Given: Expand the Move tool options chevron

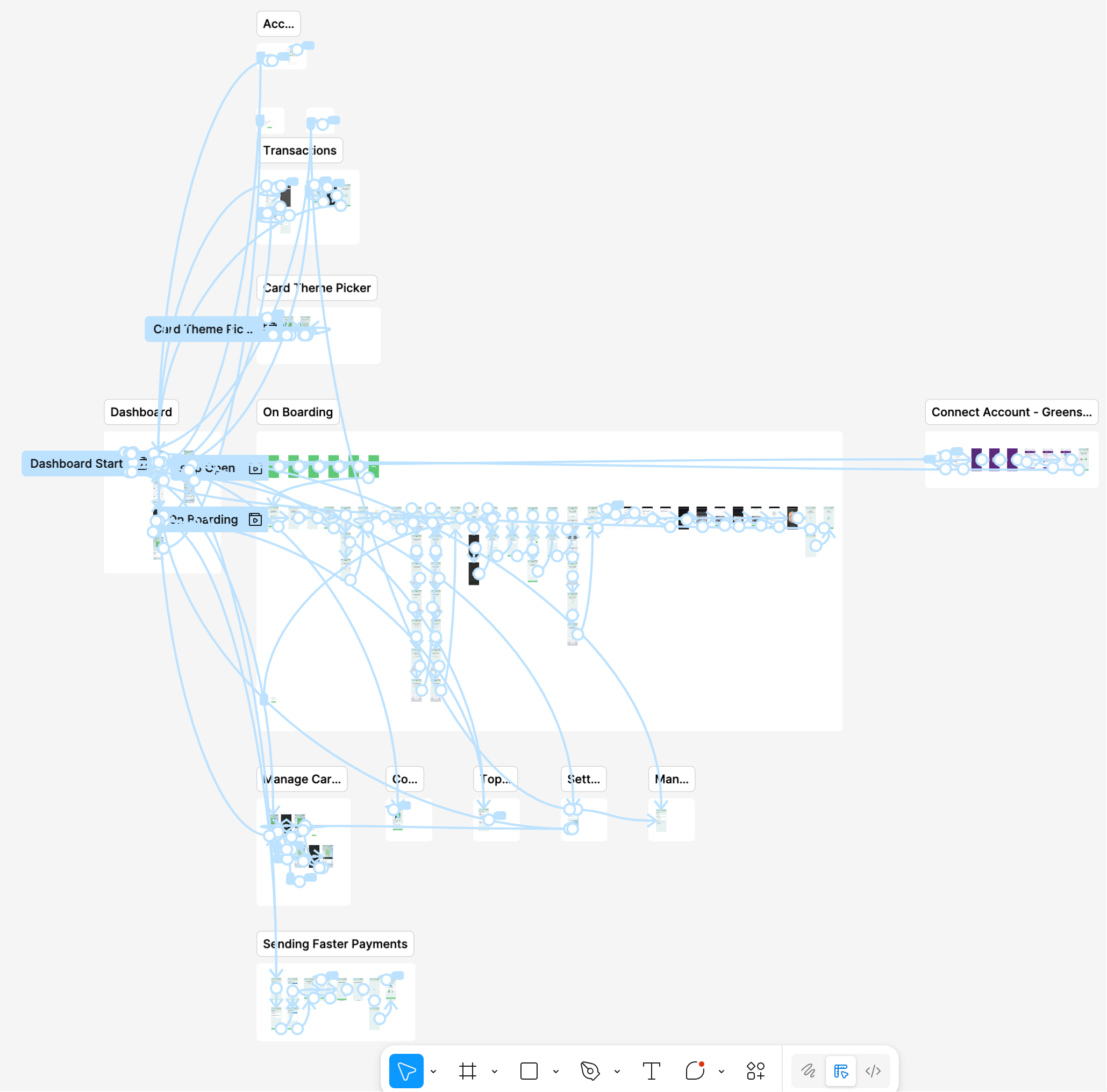Looking at the screenshot, I should pyautogui.click(x=434, y=1070).
